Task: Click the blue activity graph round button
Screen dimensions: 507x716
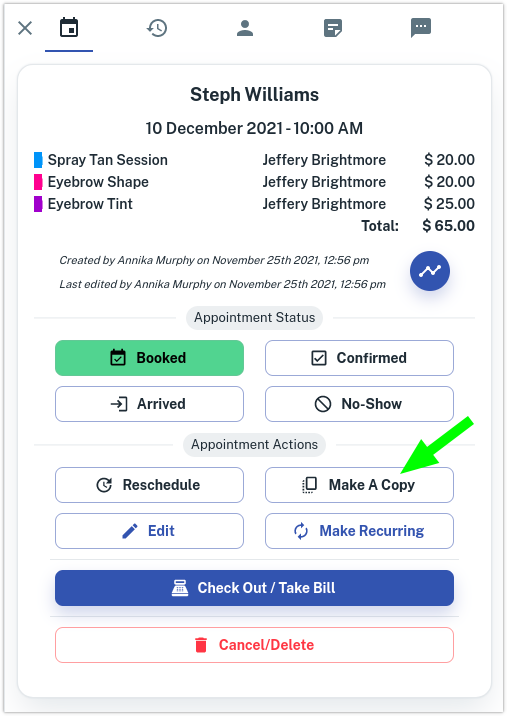Action: click(x=430, y=271)
